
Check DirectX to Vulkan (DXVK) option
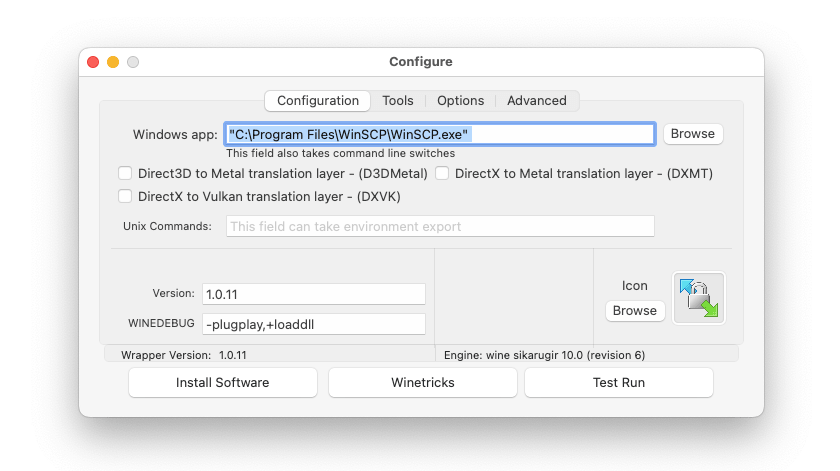pos(125,196)
